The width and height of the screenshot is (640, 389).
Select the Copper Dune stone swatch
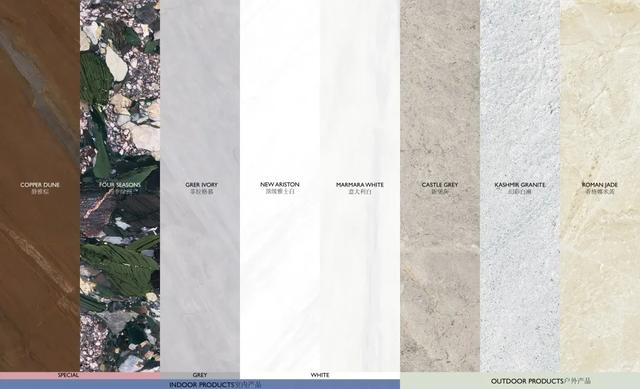(x=40, y=186)
